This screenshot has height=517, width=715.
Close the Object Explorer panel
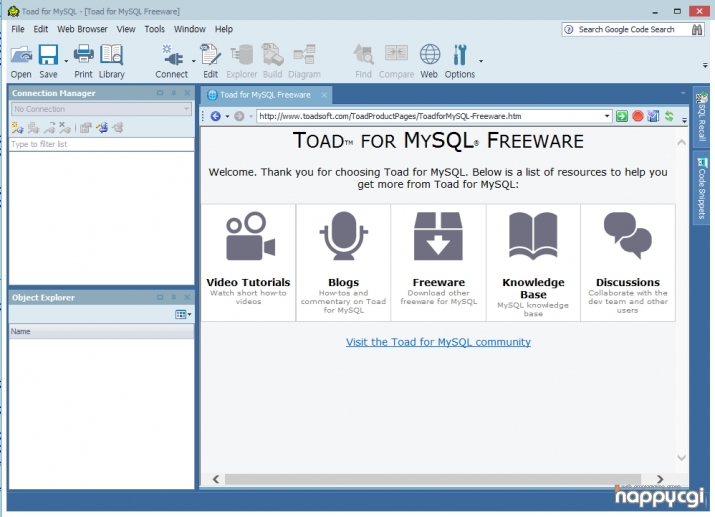click(187, 297)
